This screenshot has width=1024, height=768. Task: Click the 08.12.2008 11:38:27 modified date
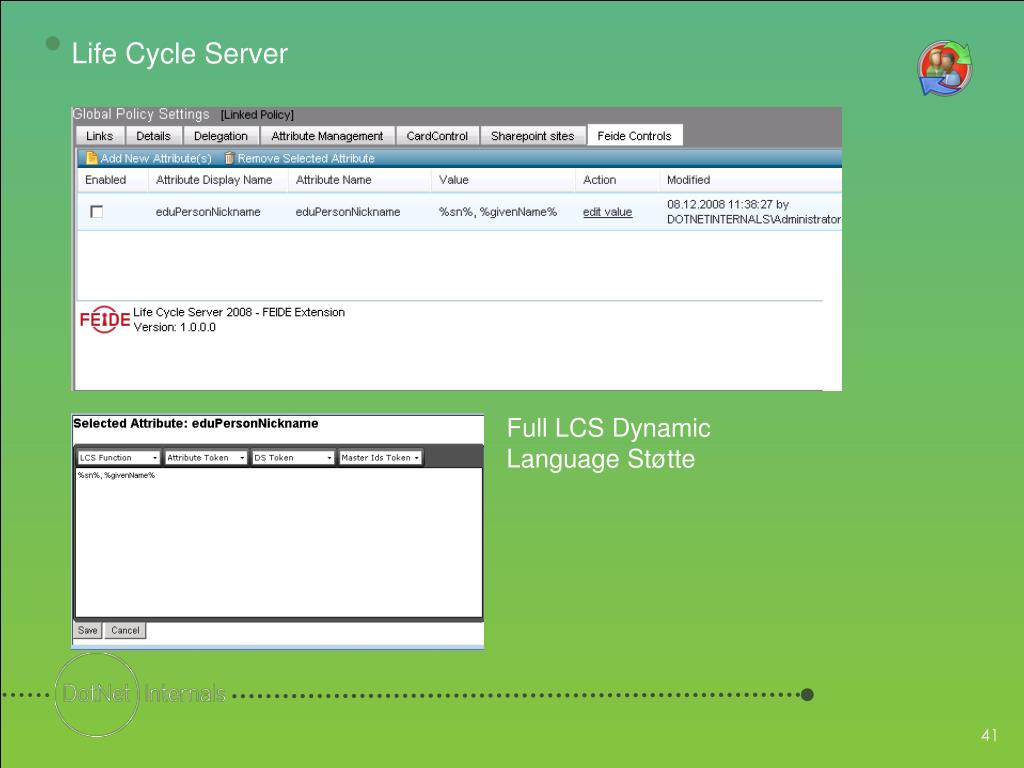719,204
